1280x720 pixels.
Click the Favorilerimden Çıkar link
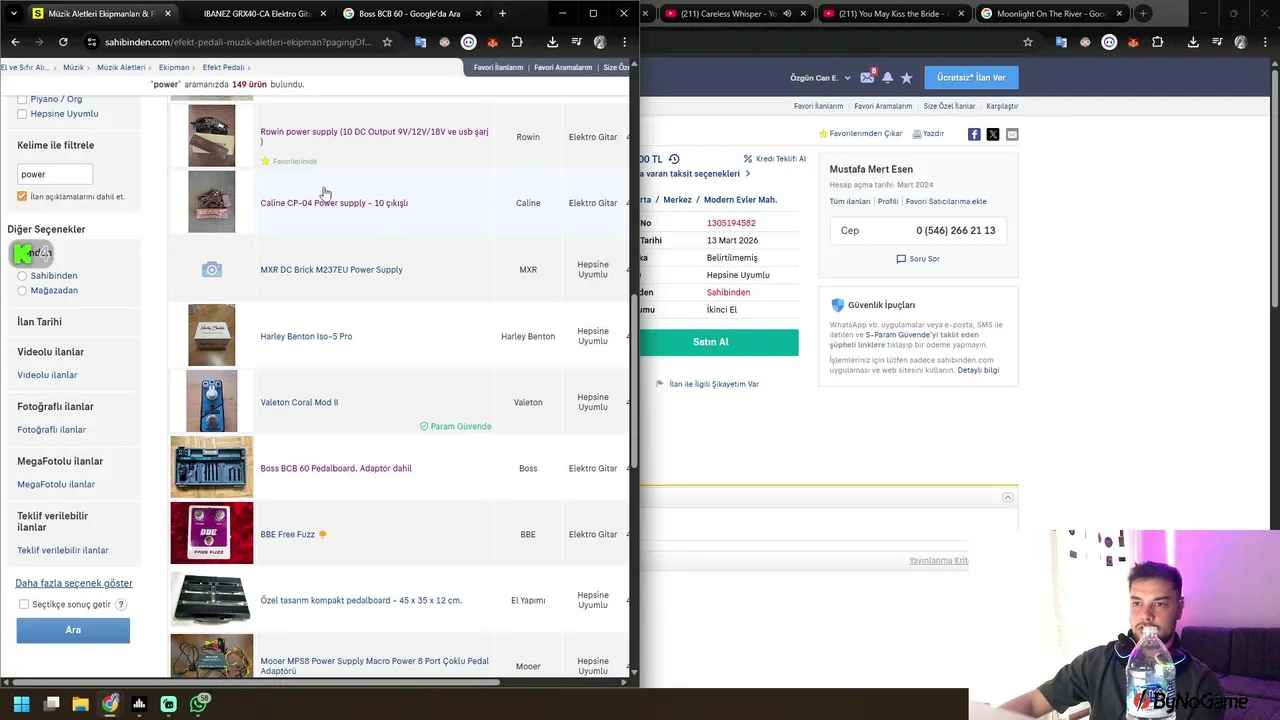[860, 133]
